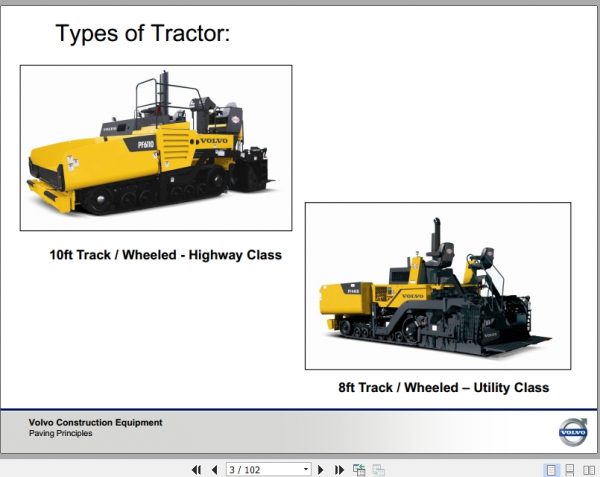The height and width of the screenshot is (477, 600).
Task: Click the 'Types of Tractor:' heading
Action: (x=143, y=33)
